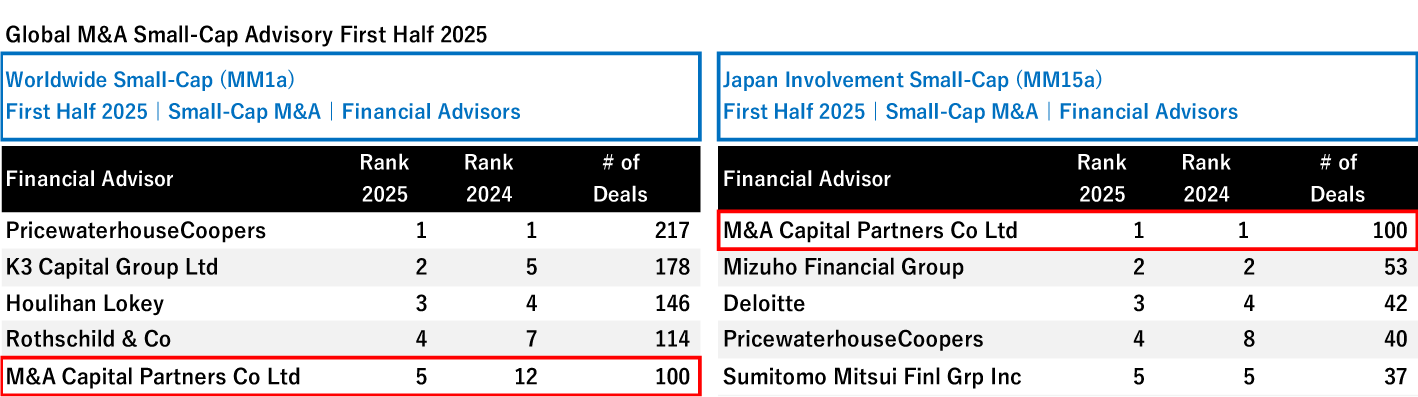This screenshot has height=397, width=1418.
Task: Click Financial Advisor column header in Worldwide table
Action: [90, 179]
